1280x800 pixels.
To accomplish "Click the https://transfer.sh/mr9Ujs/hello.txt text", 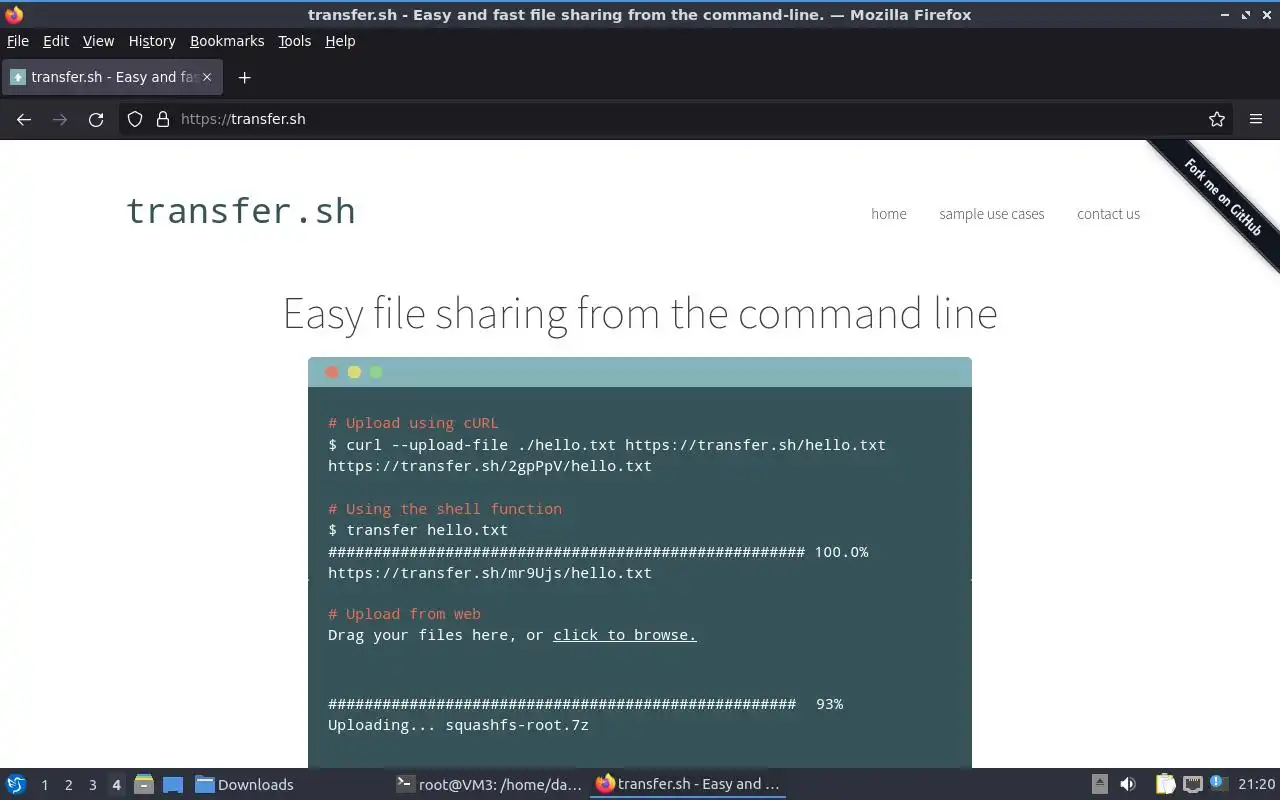I will click(490, 573).
